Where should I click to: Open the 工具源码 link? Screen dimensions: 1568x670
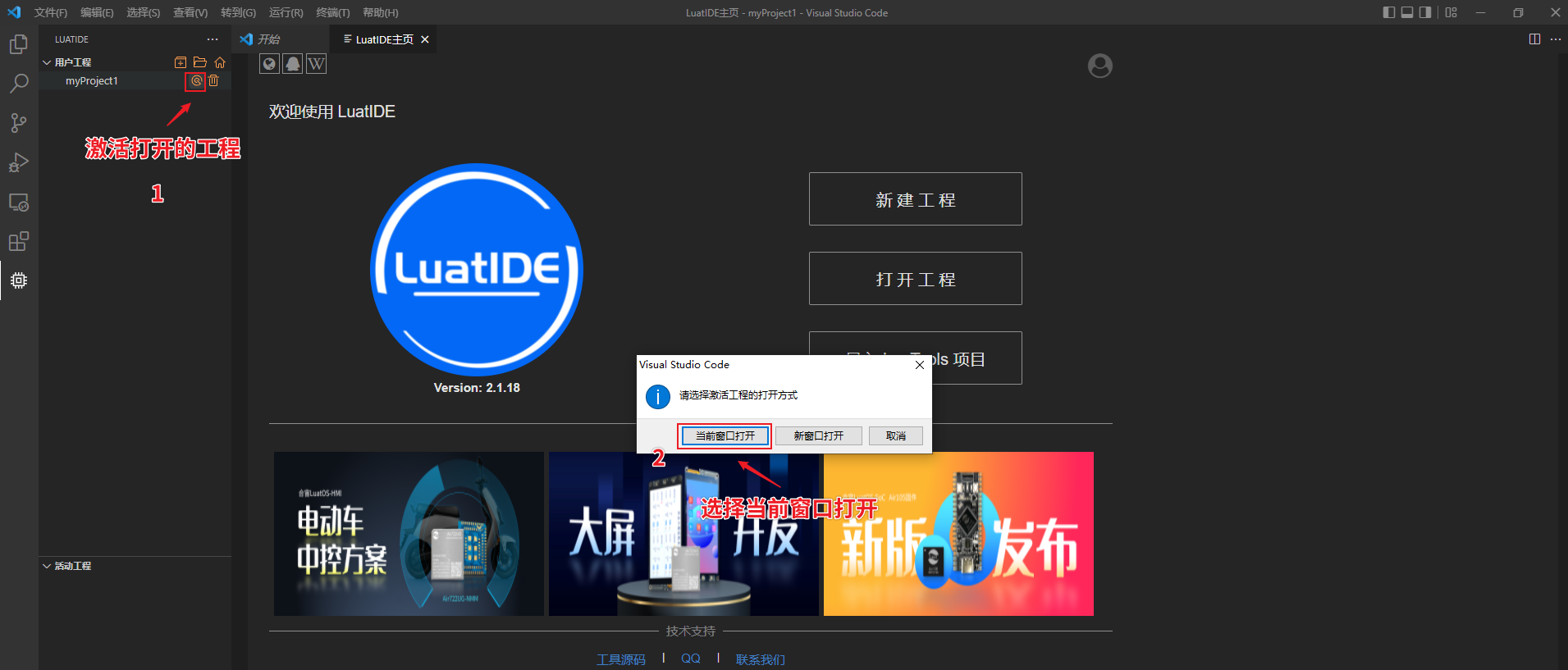621,659
